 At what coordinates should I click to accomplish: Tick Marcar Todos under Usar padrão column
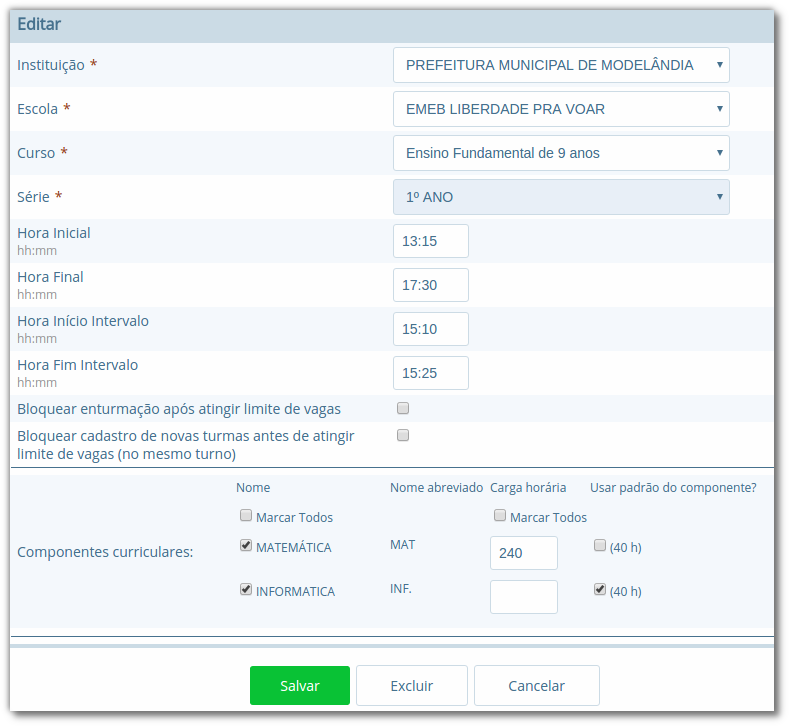click(x=500, y=516)
